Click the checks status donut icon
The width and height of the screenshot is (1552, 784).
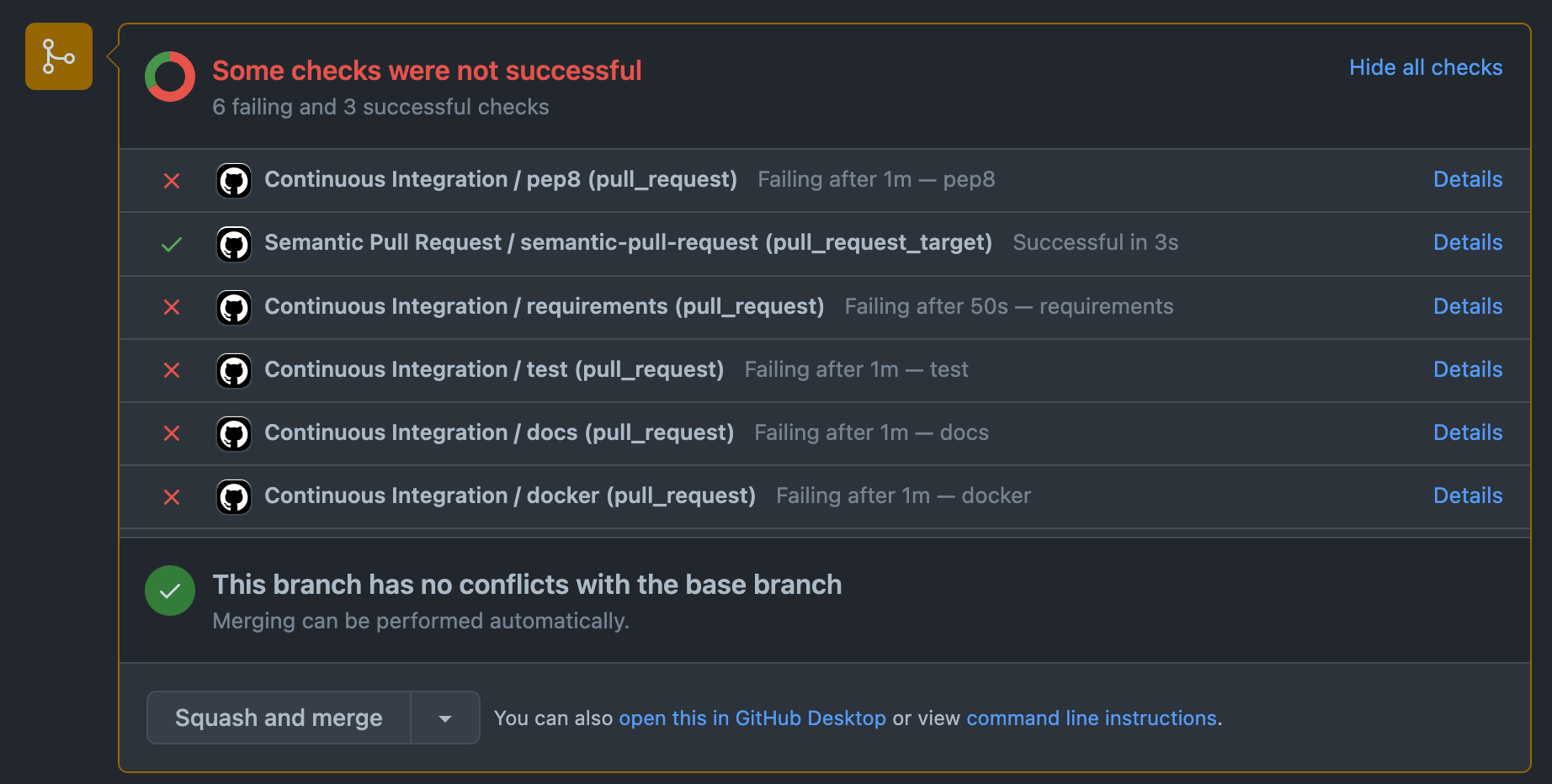(170, 77)
